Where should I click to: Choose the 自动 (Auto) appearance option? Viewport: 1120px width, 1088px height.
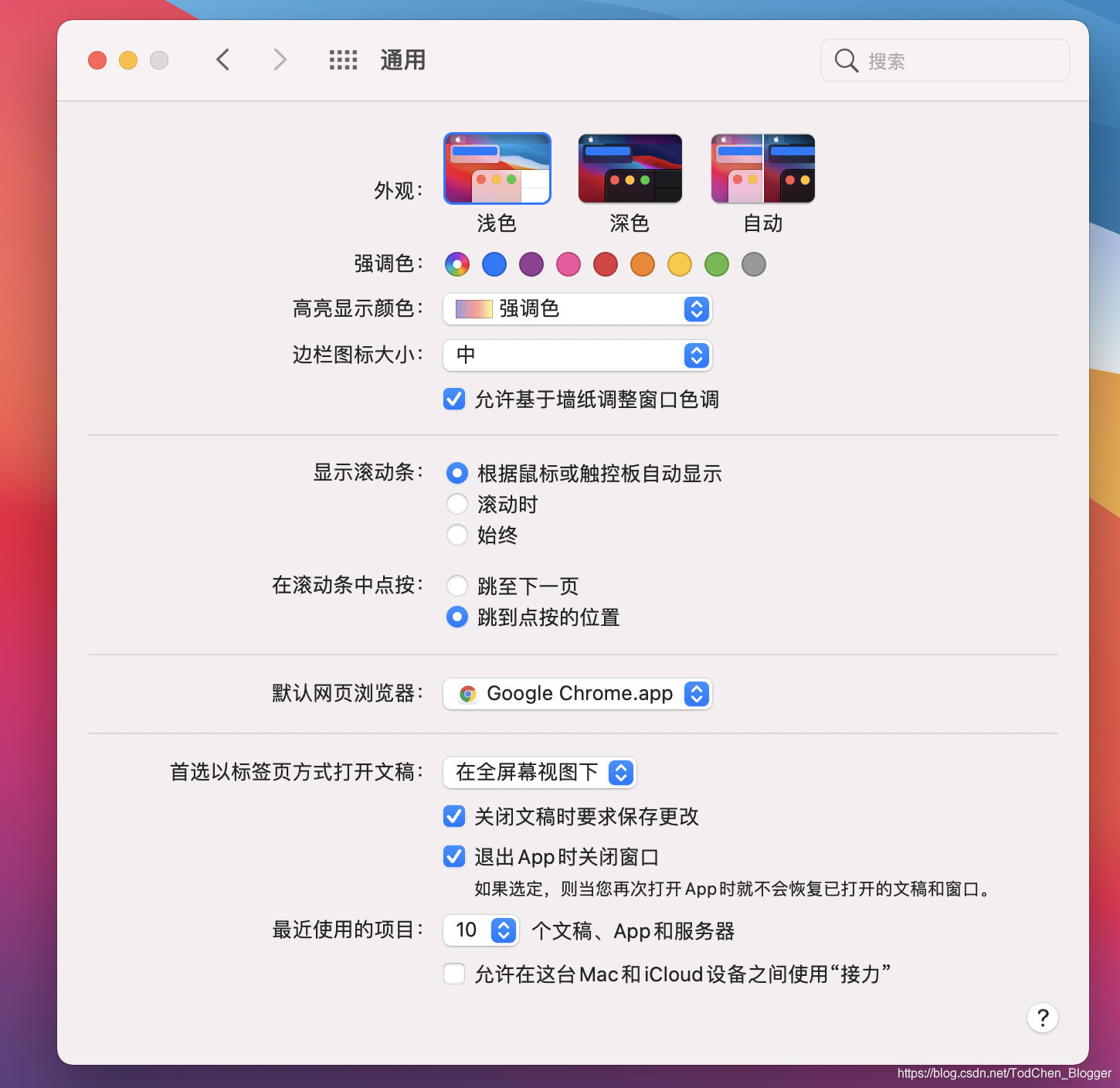click(762, 168)
